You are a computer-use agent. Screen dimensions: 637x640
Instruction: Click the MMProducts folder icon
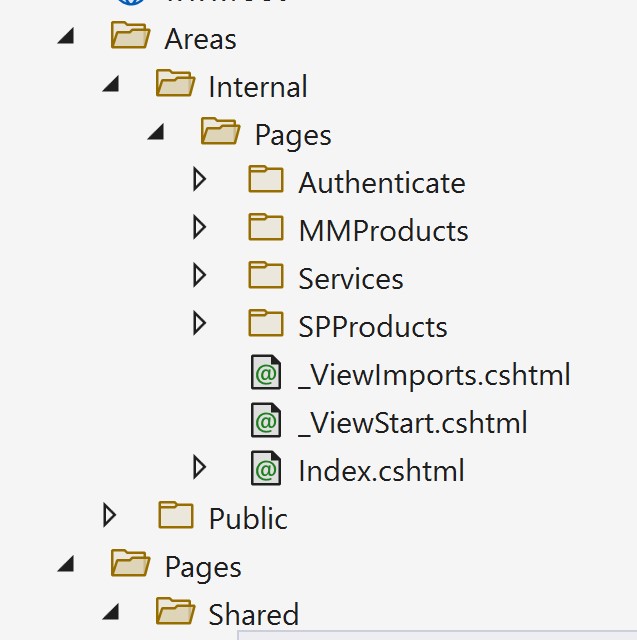[x=266, y=227]
